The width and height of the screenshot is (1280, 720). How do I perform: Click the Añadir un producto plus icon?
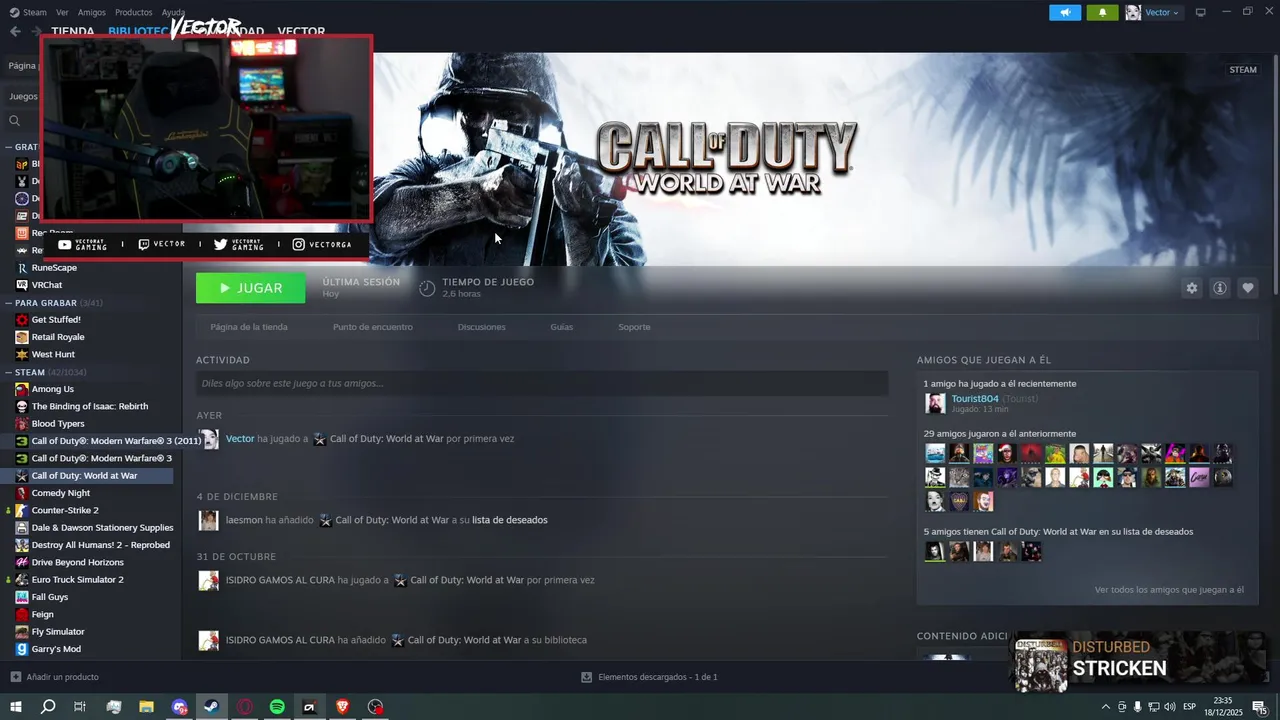pos(15,677)
